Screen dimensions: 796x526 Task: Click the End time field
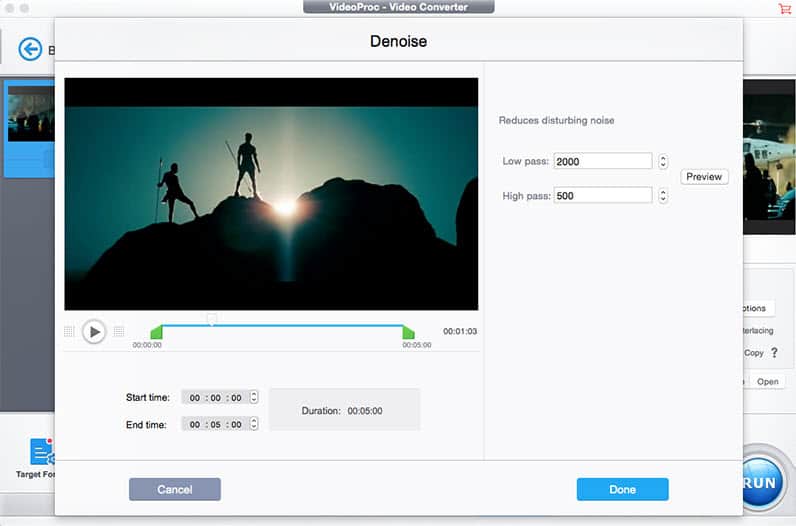coord(215,424)
